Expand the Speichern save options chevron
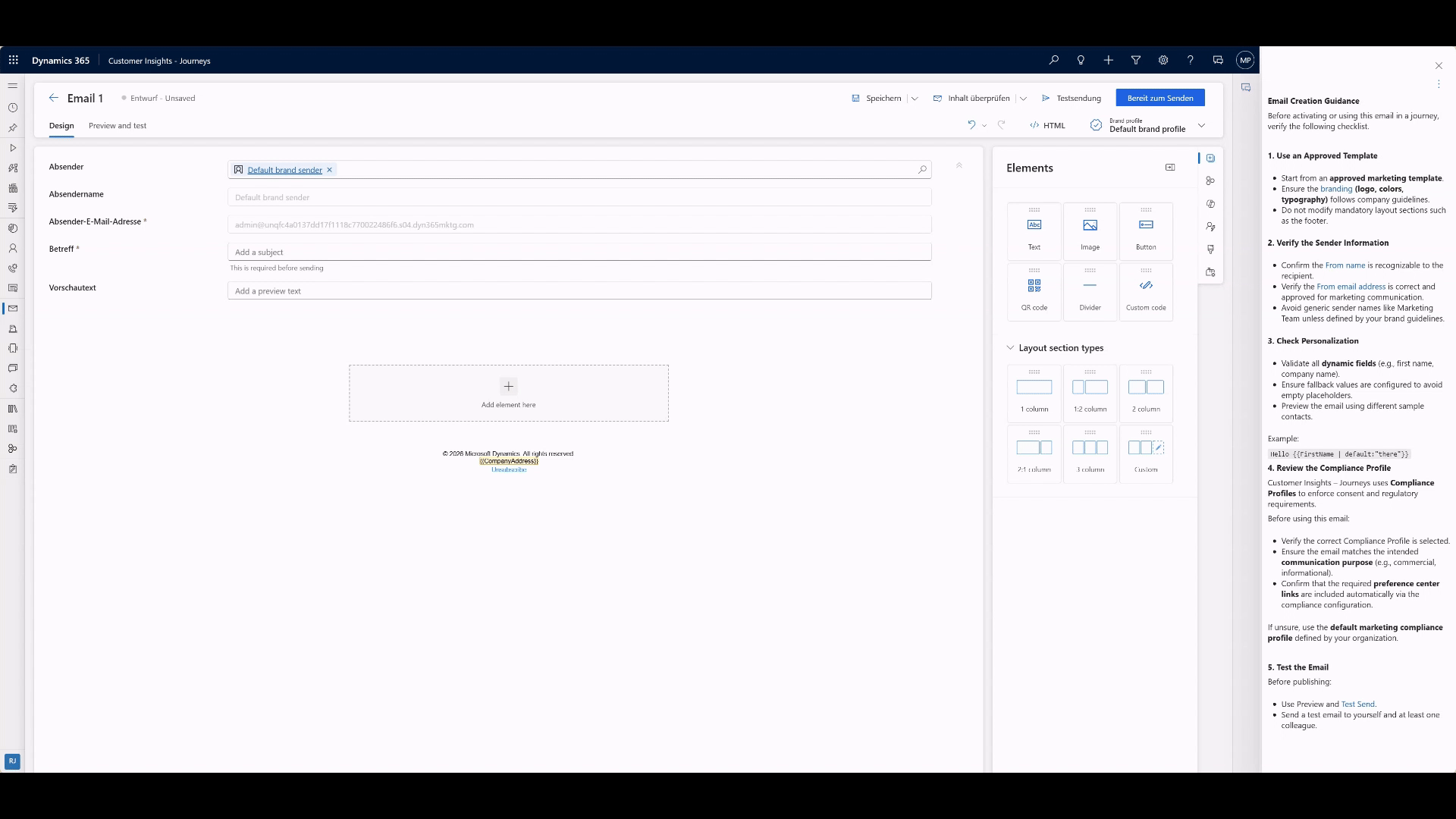 [915, 98]
